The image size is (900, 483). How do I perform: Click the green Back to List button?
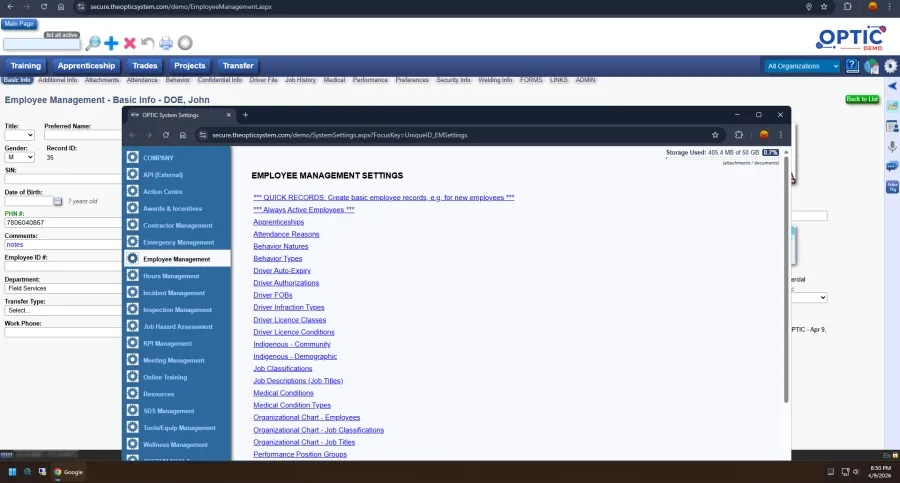[x=862, y=99]
